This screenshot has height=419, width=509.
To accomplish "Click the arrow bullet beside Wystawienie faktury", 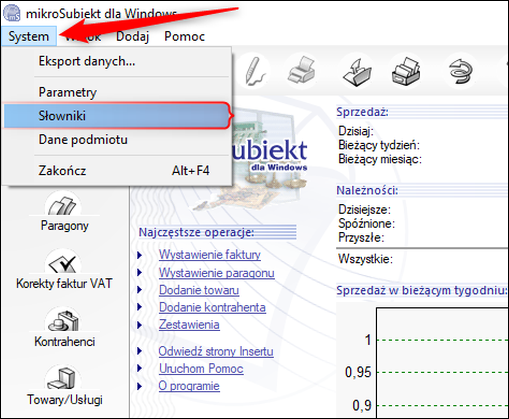I will point(140,255).
